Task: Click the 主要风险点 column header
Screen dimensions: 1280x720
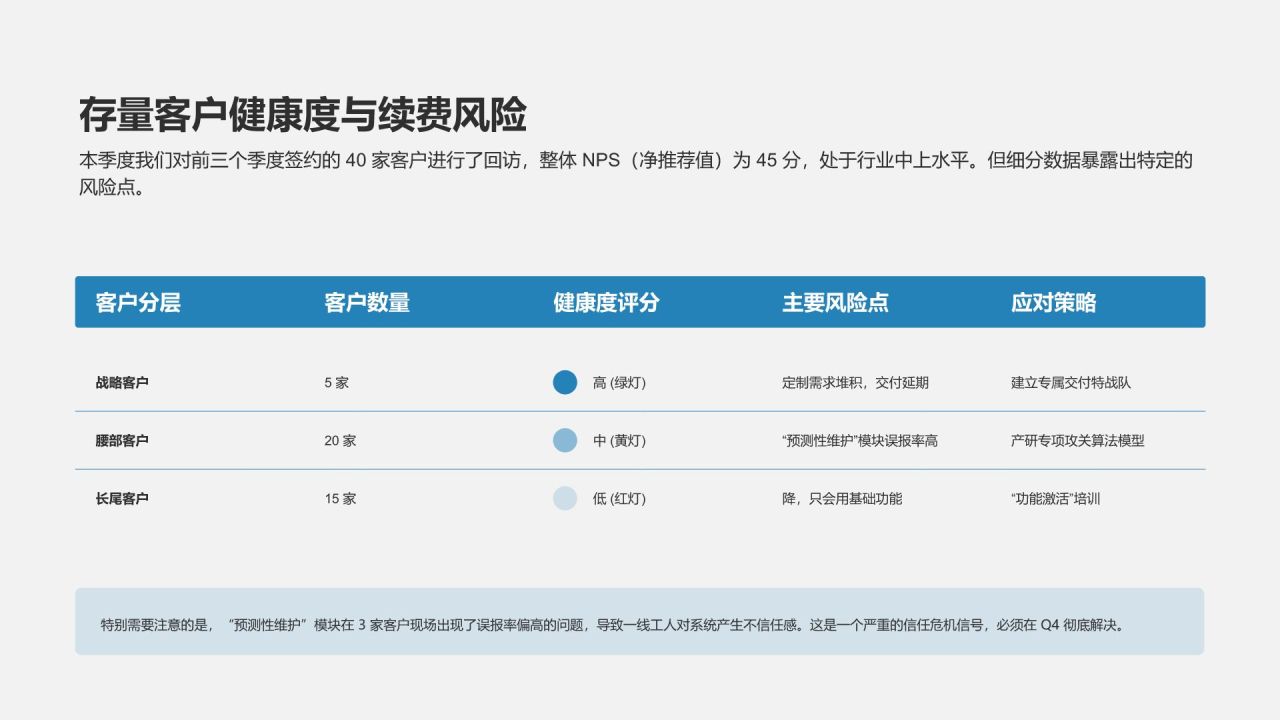Action: coord(835,302)
